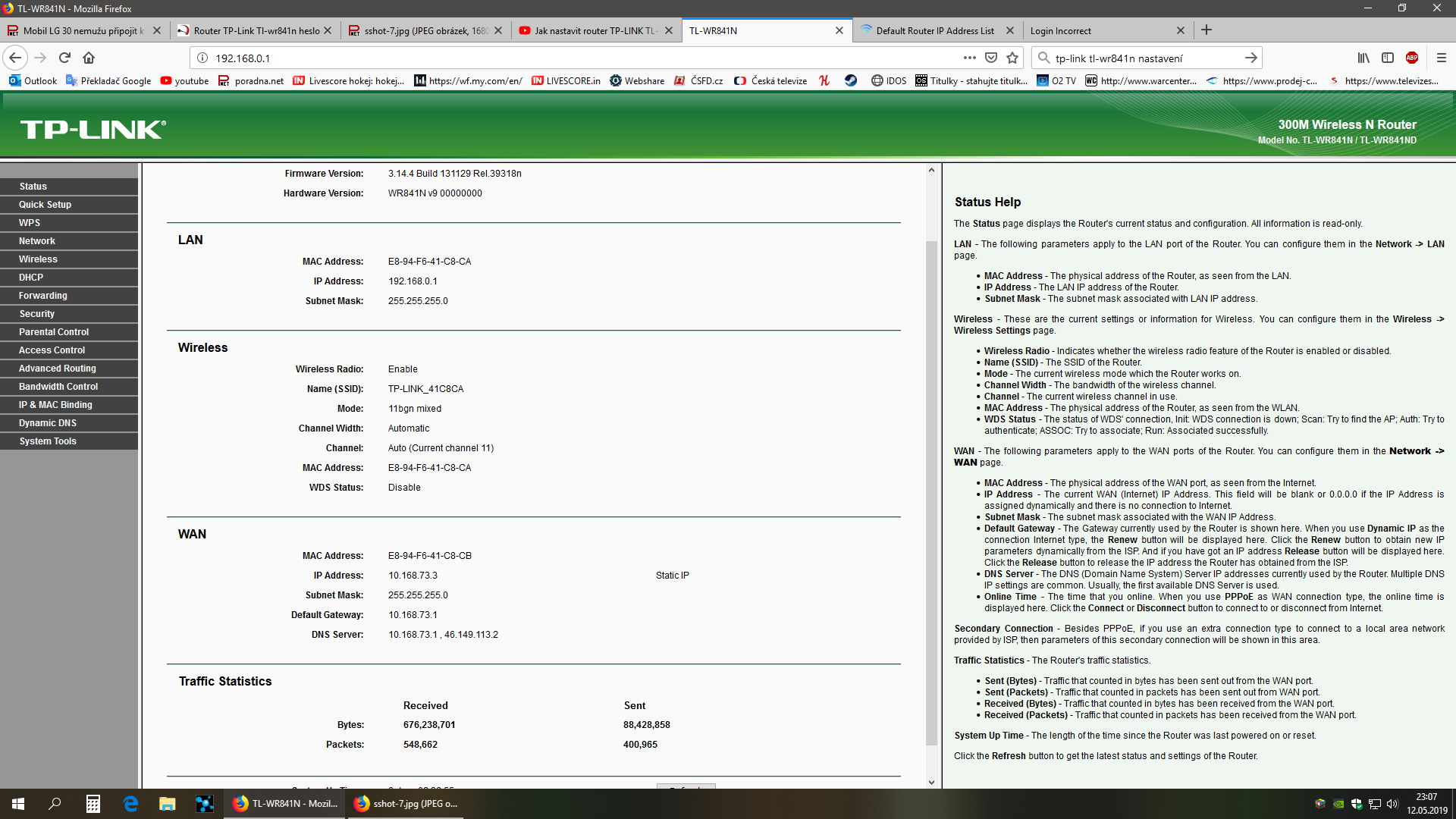The width and height of the screenshot is (1456, 819).
Task: Switch to Default Router IP Address List tab
Action: [934, 30]
